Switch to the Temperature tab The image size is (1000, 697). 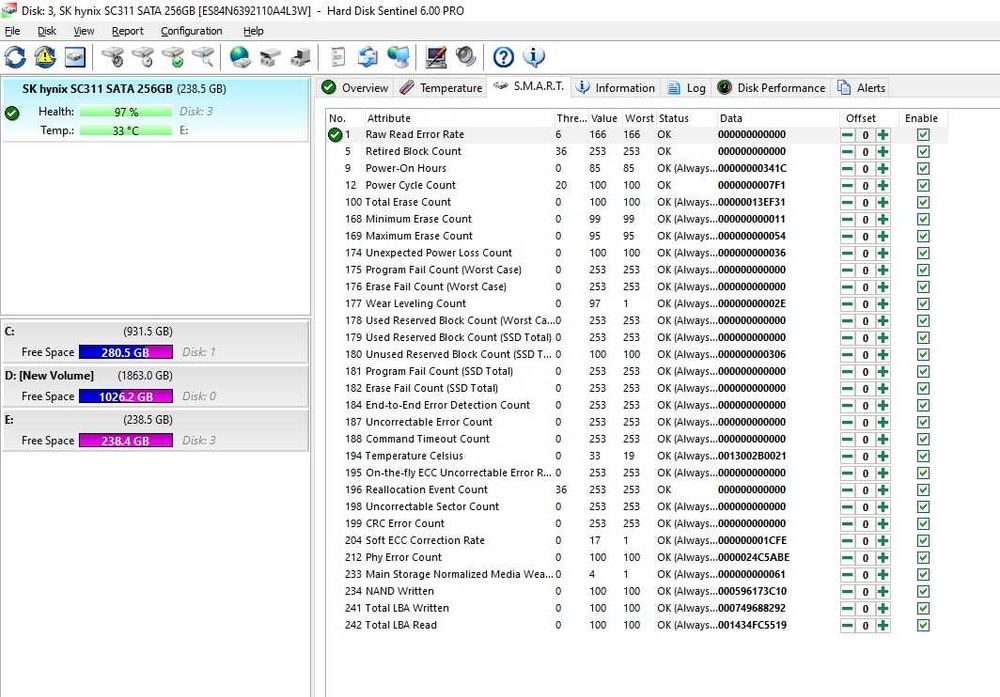(441, 88)
